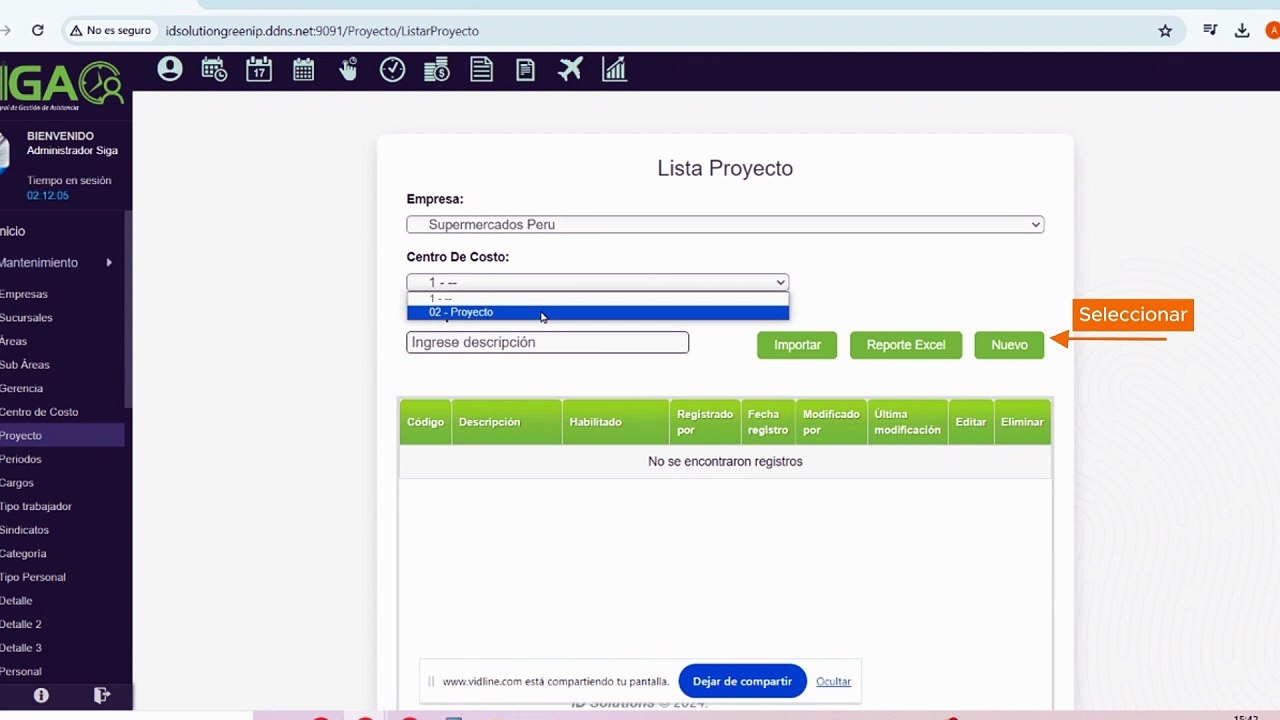The height and width of the screenshot is (720, 1280).
Task: Open Tipo trabajador in sidebar
Action: [36, 506]
